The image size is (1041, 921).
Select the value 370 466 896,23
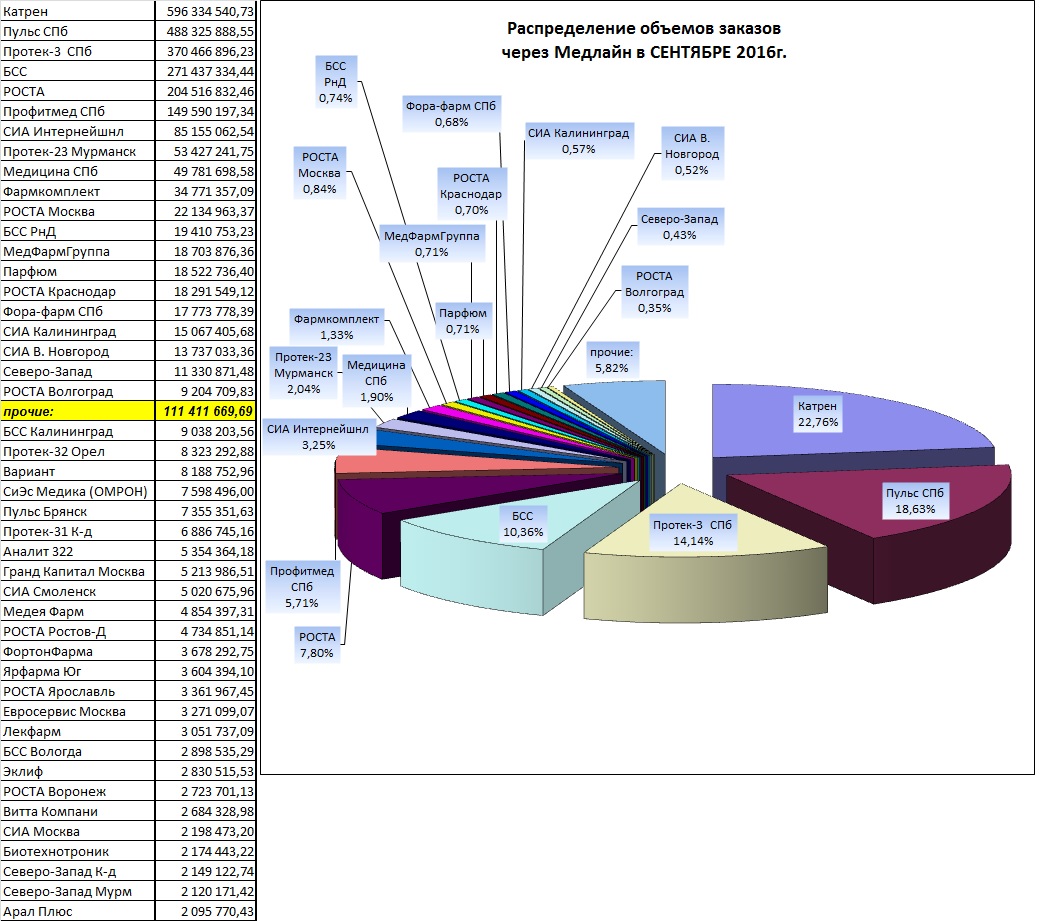[205, 51]
